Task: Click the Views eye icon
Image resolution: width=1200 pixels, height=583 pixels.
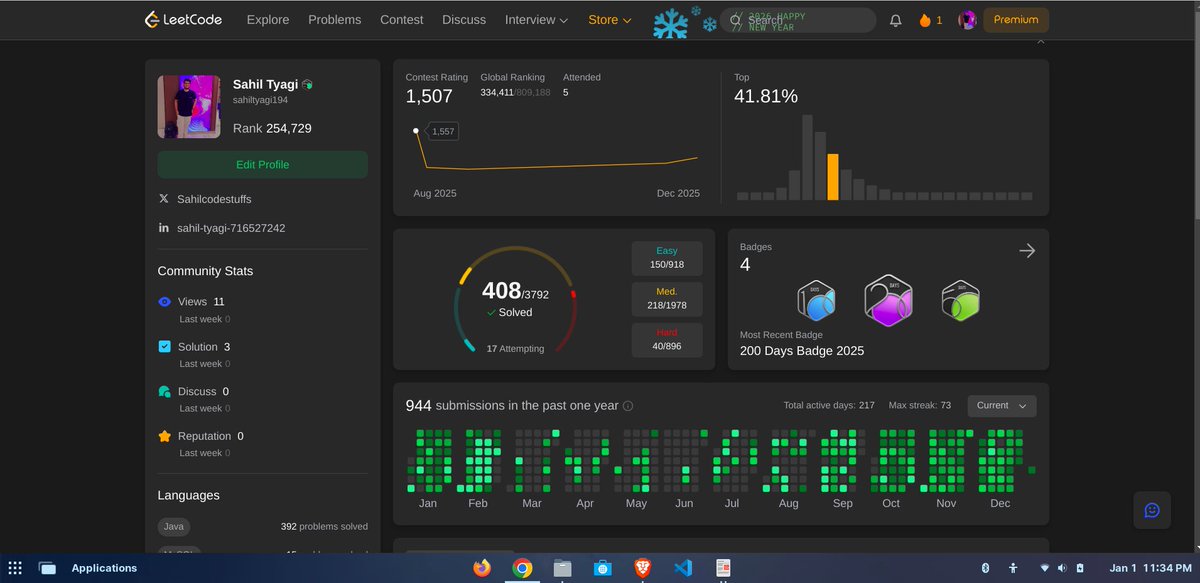Action: click(165, 301)
